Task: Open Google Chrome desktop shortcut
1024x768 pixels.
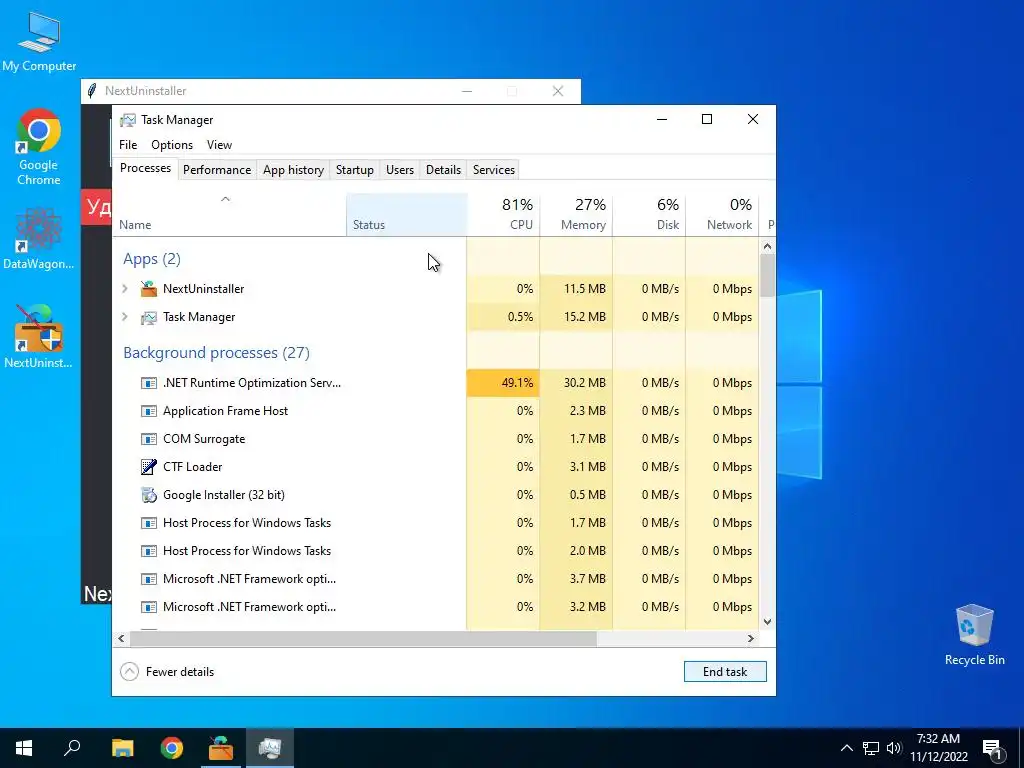Action: 39,147
